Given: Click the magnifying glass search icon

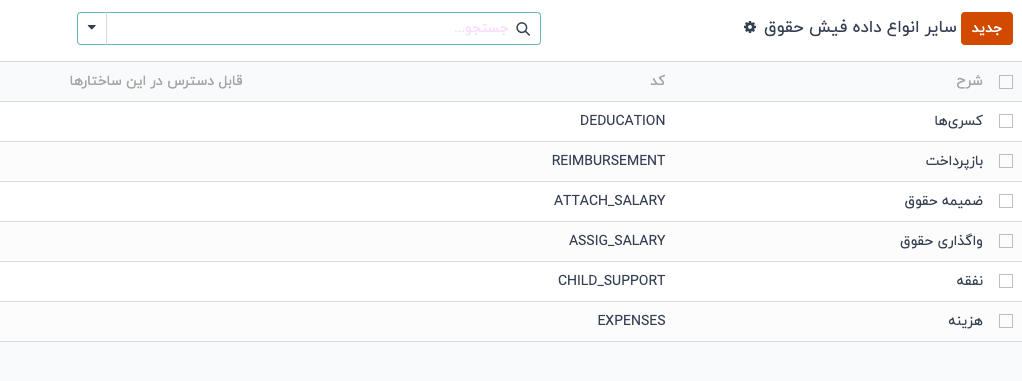Looking at the screenshot, I should pos(523,29).
